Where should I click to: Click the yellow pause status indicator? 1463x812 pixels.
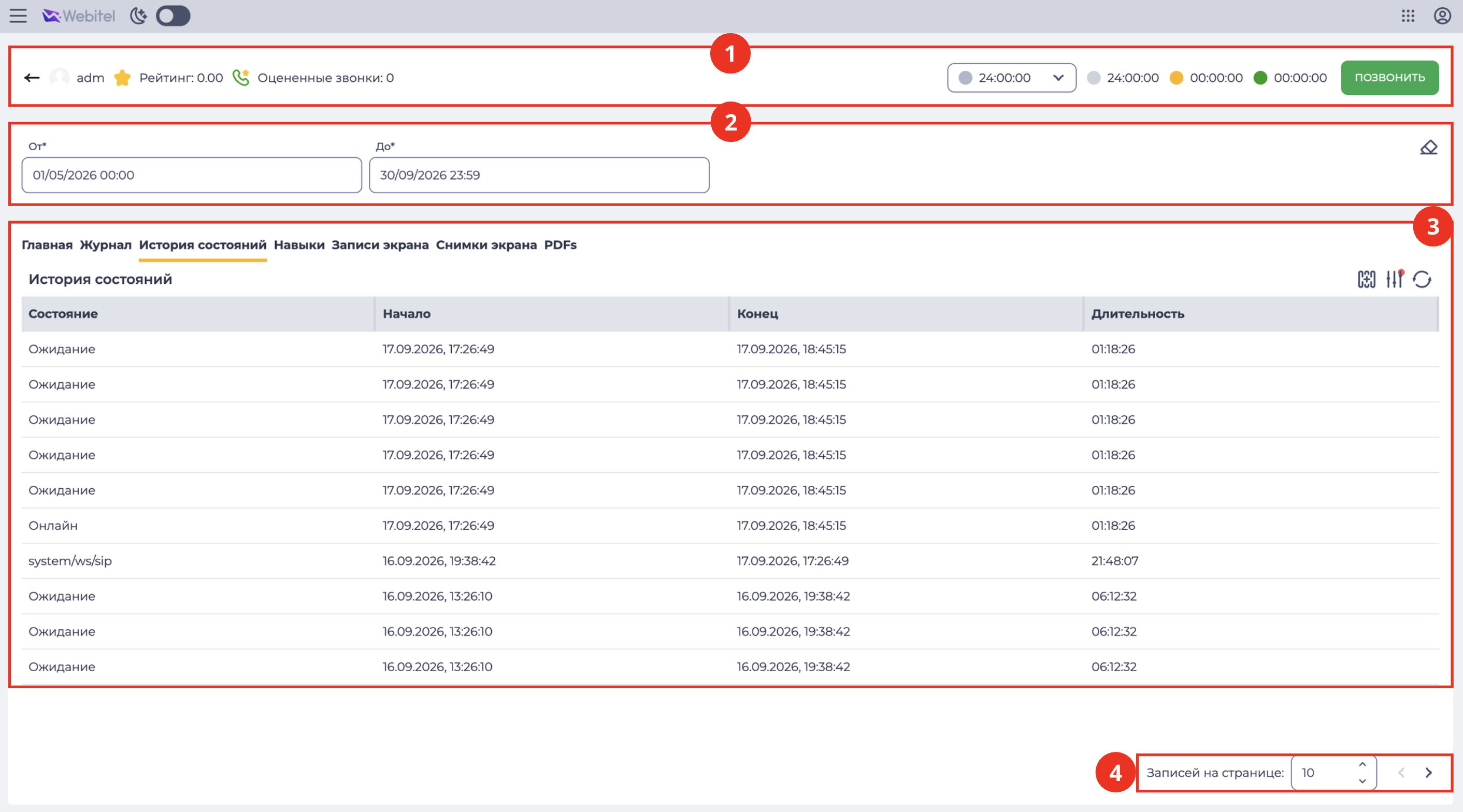pos(1176,78)
